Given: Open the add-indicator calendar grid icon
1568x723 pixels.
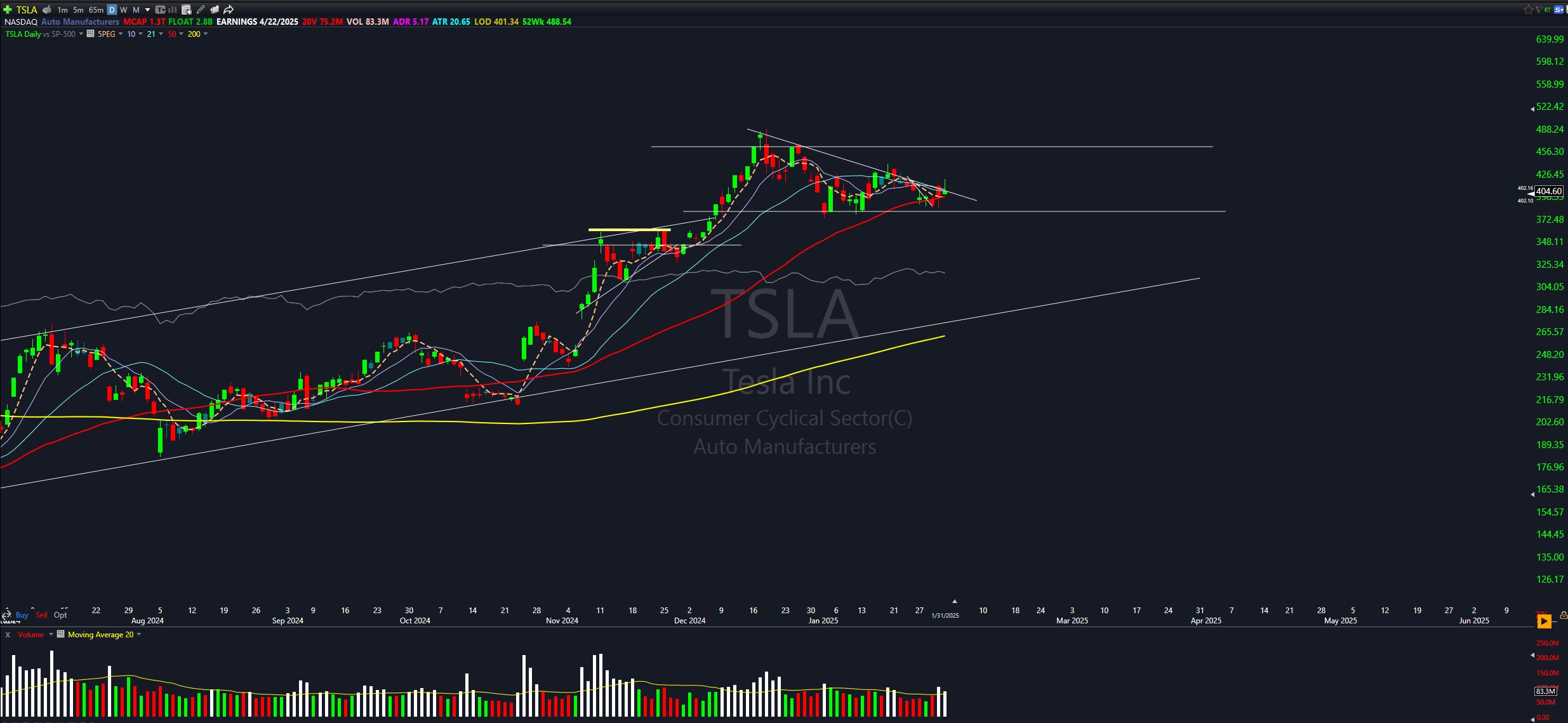Looking at the screenshot, I should pyautogui.click(x=187, y=10).
